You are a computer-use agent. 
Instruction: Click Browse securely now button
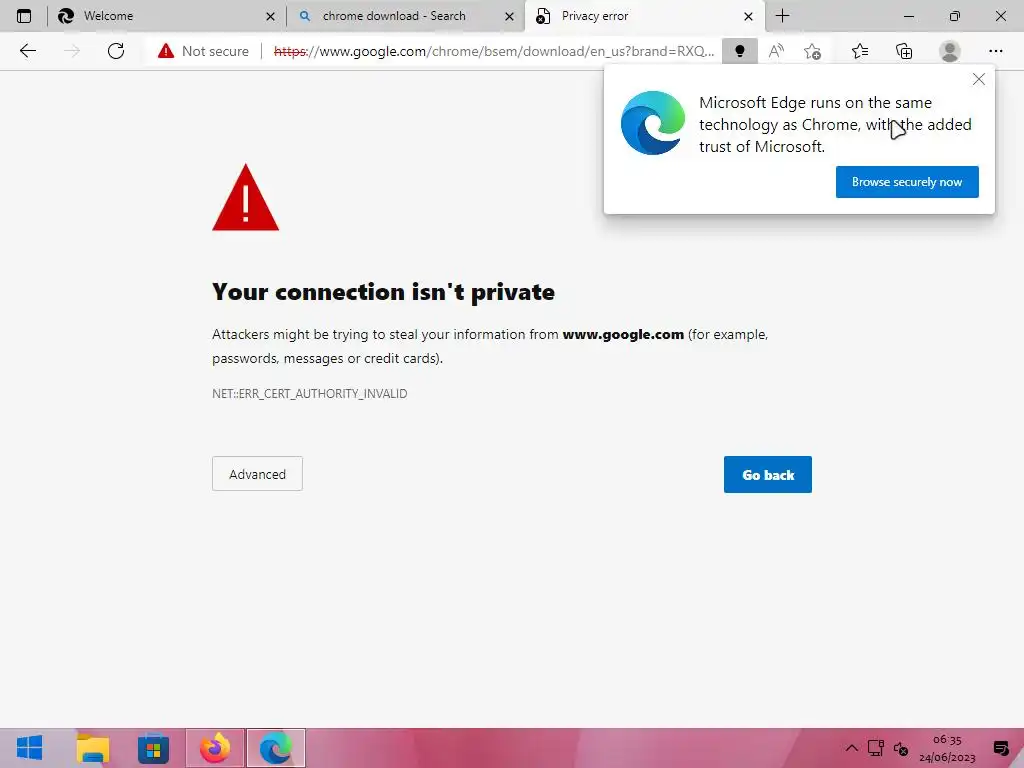point(906,182)
